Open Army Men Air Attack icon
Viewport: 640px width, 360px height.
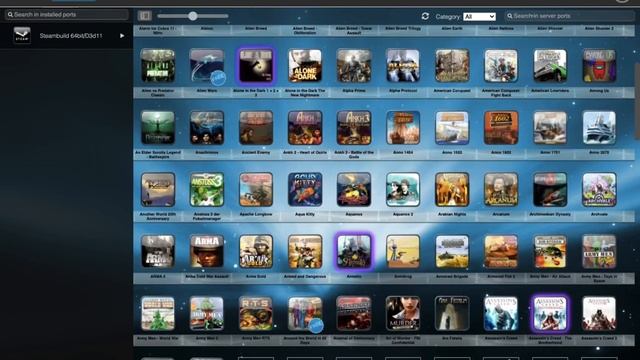click(550, 251)
